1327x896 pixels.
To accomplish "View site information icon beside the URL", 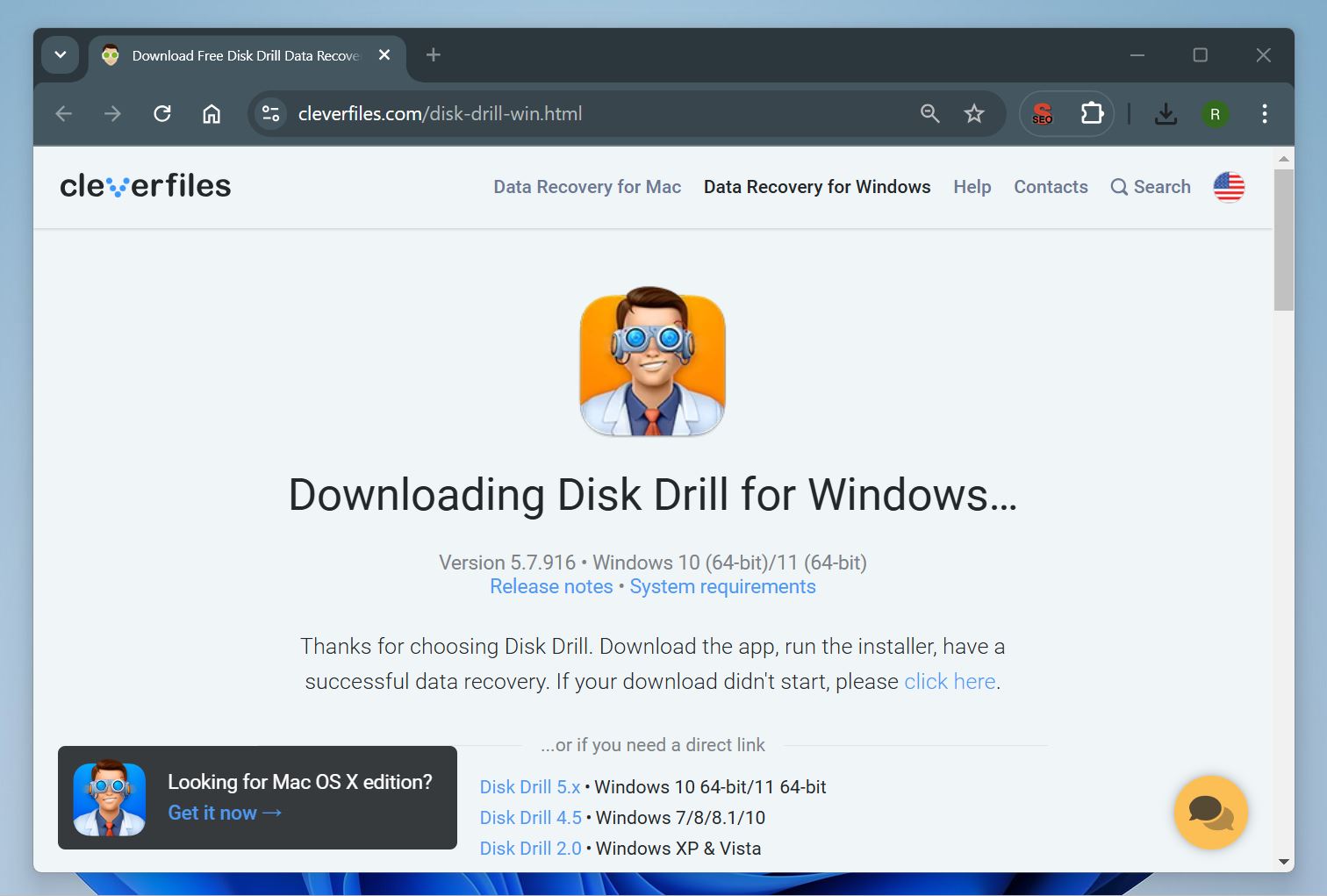I will tap(271, 113).
